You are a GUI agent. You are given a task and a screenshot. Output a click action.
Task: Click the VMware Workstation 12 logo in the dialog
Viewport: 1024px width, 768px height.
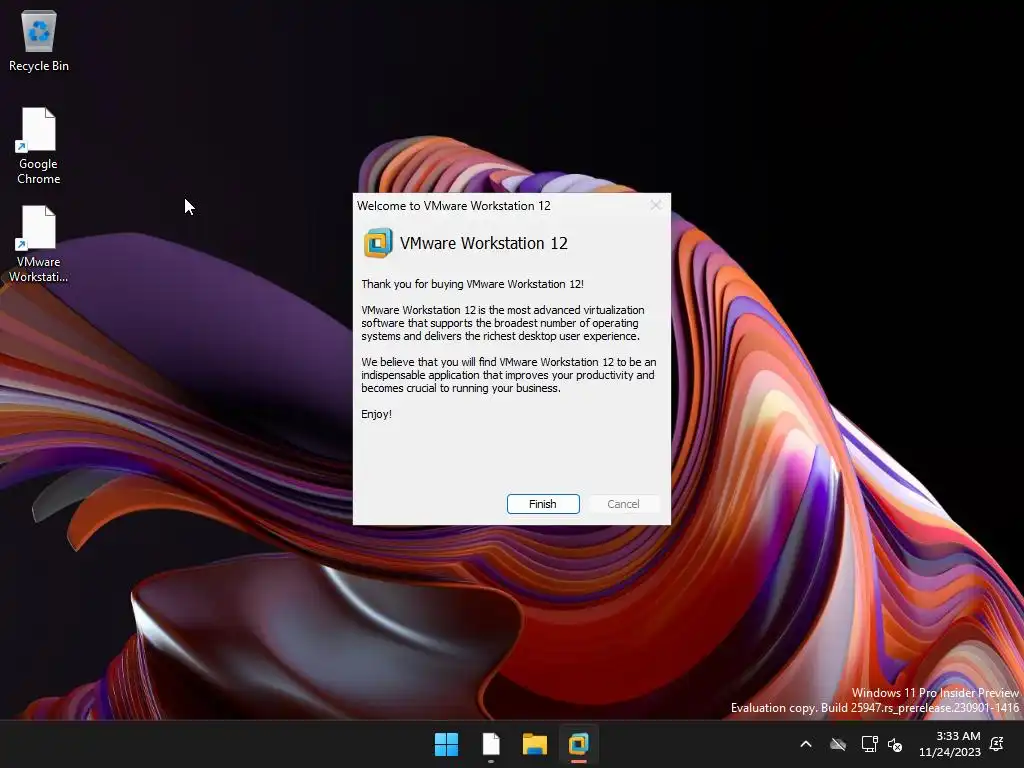[x=378, y=243]
